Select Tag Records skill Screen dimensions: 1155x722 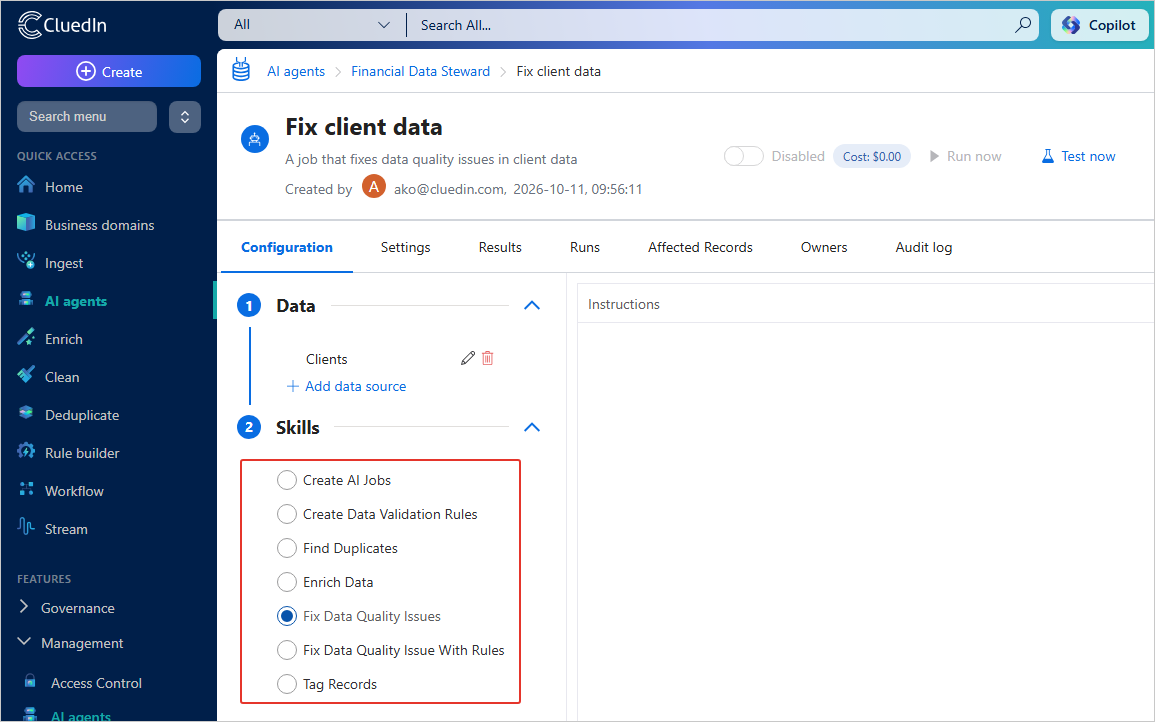click(x=287, y=684)
